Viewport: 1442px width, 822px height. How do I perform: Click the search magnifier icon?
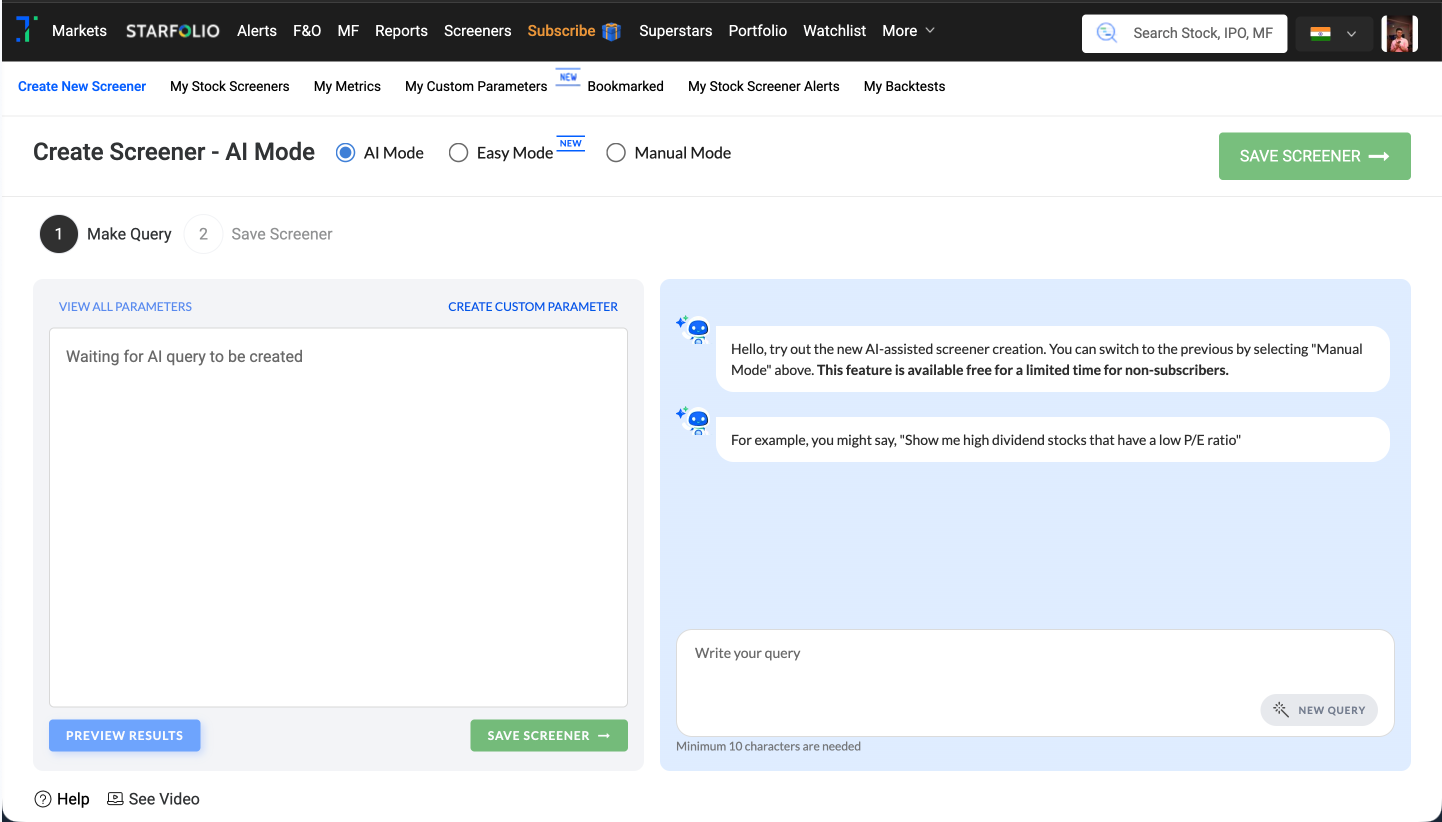[x=1107, y=33]
